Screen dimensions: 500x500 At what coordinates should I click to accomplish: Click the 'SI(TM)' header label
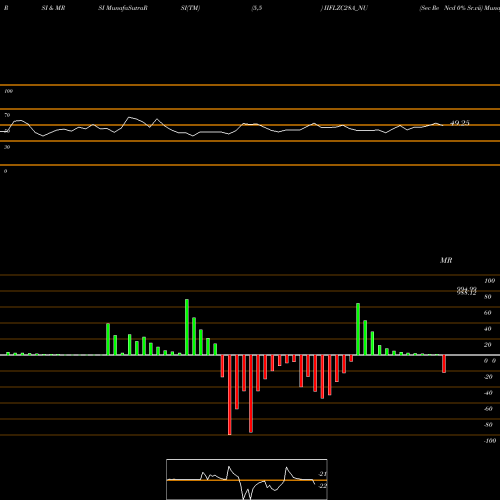click(190, 8)
